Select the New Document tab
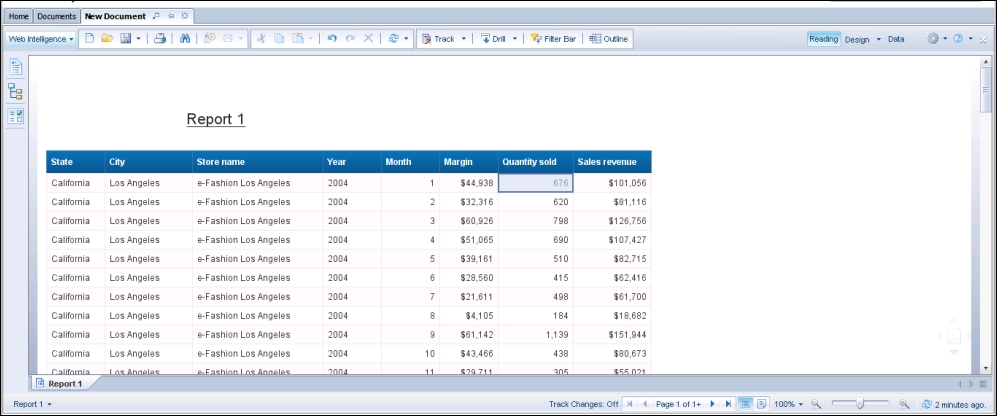Image resolution: width=997 pixels, height=416 pixels. pyautogui.click(x=115, y=17)
